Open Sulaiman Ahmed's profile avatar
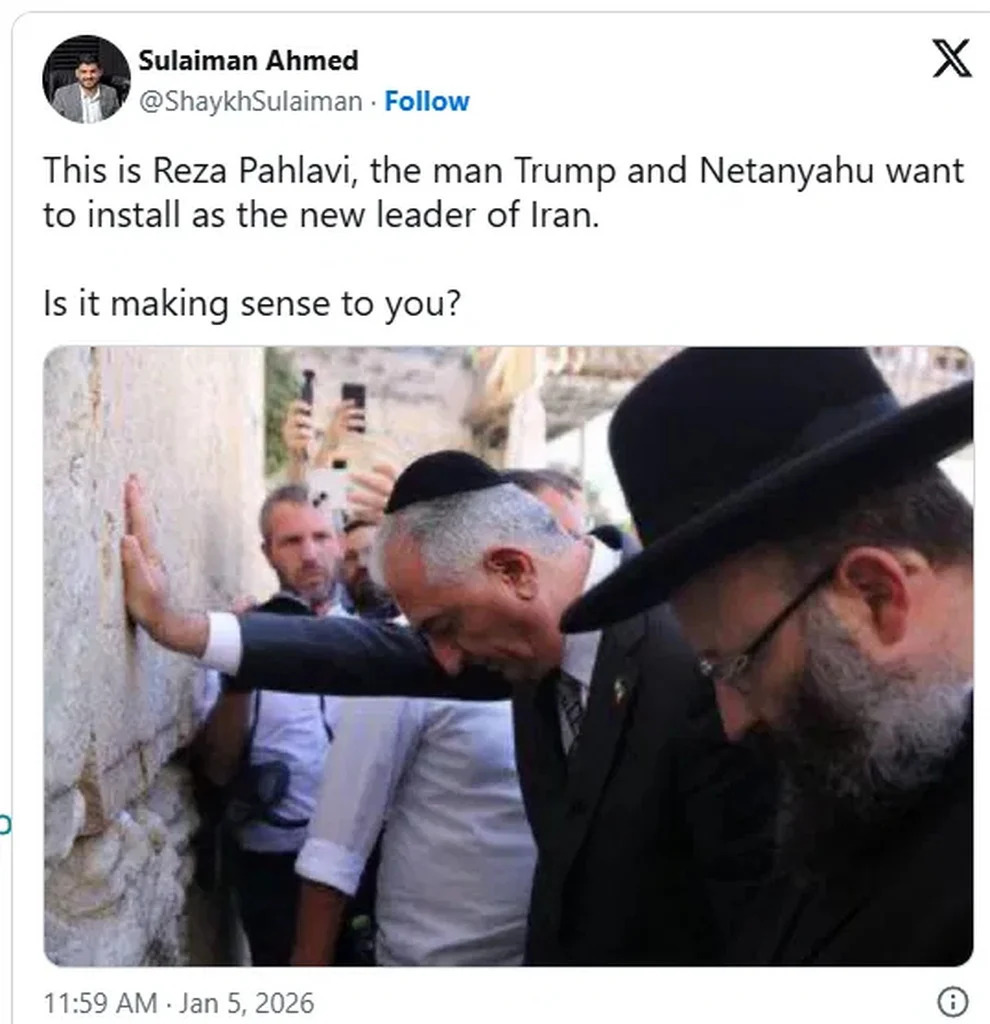The height and width of the screenshot is (1024, 990). (86, 79)
